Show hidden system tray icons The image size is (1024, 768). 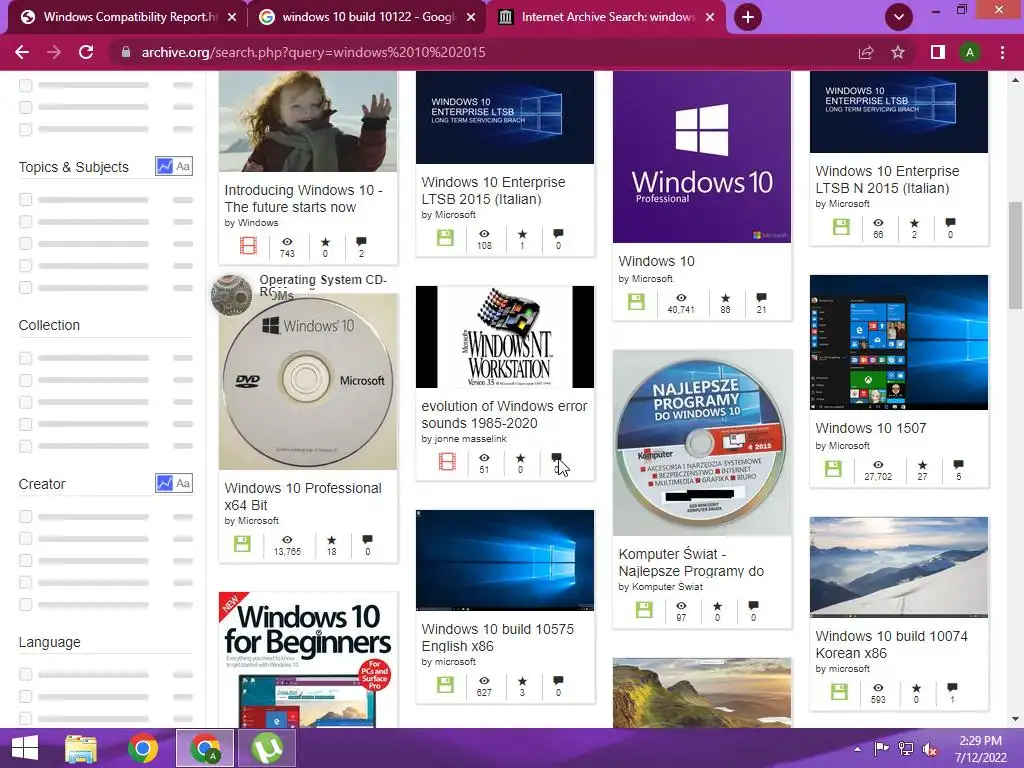pyautogui.click(x=857, y=749)
